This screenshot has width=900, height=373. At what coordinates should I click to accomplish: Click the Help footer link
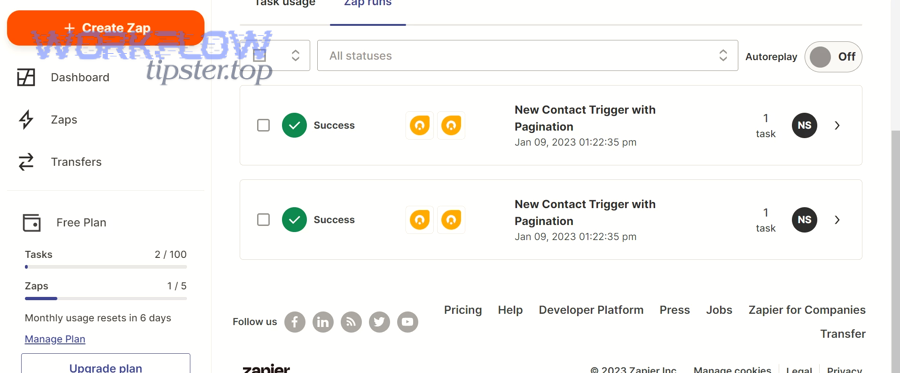pos(510,310)
